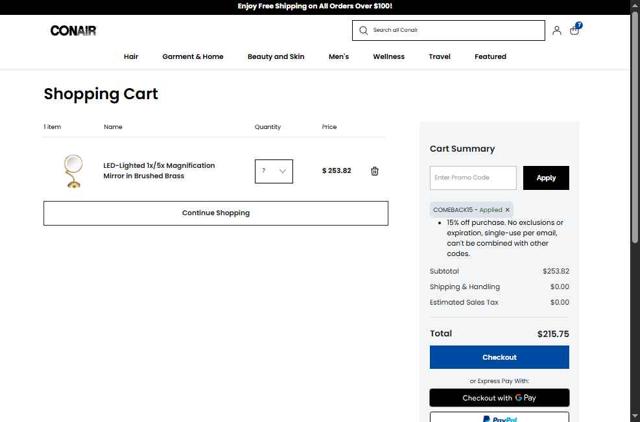Open the user account icon
This screenshot has height=422, width=640.
556,30
